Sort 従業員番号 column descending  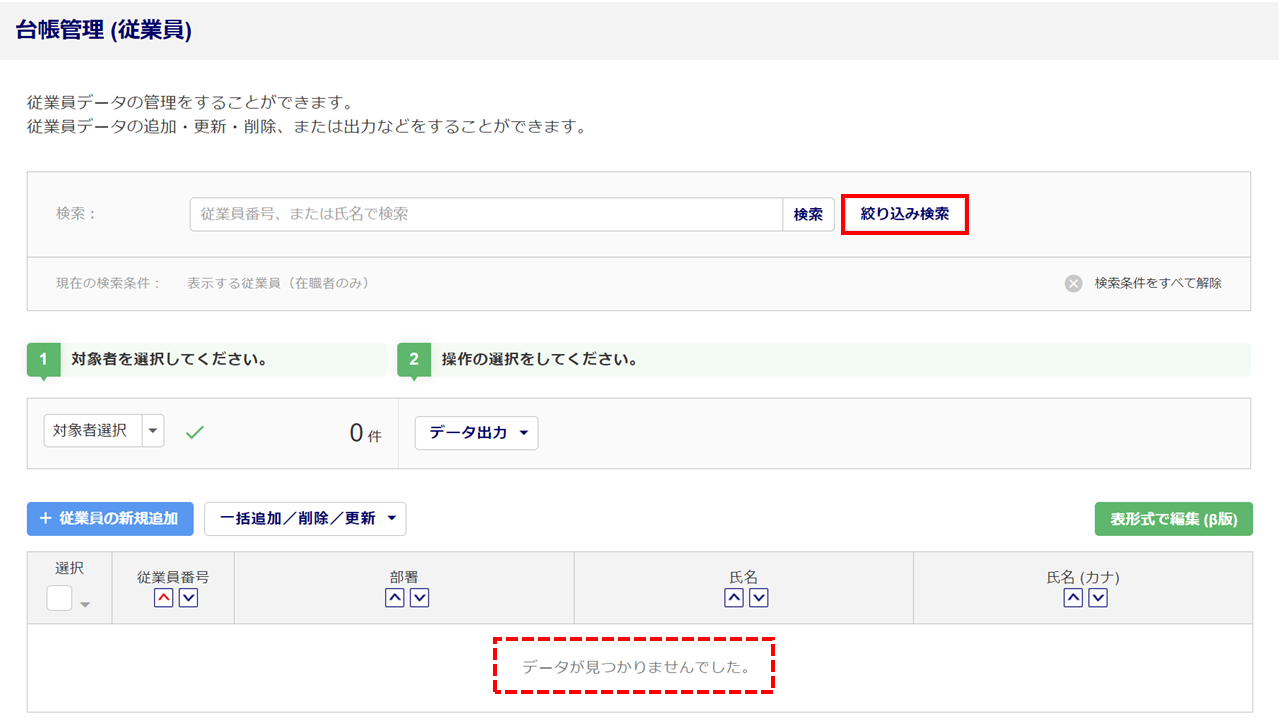[x=188, y=597]
